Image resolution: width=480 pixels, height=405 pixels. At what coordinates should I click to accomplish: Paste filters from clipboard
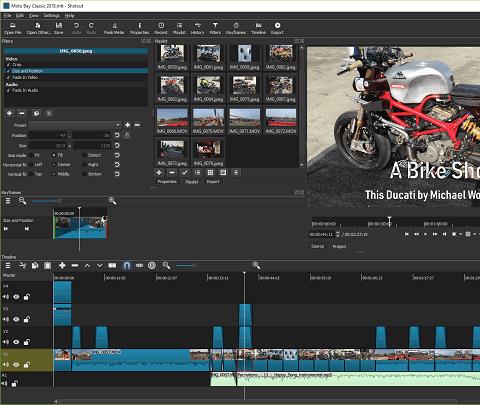49,113
